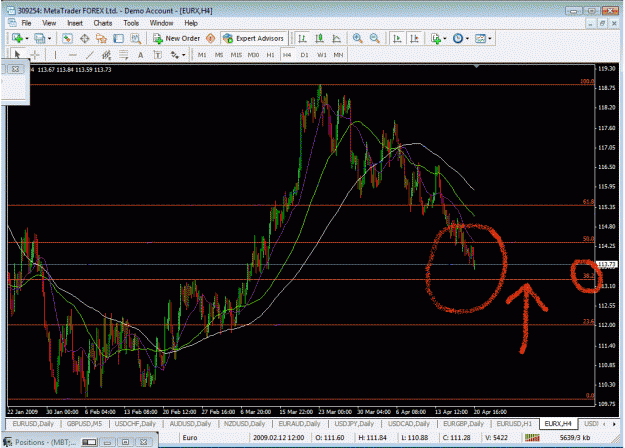
Task: Switch to the EURUSD,Daily chart tab
Action: 33,424
